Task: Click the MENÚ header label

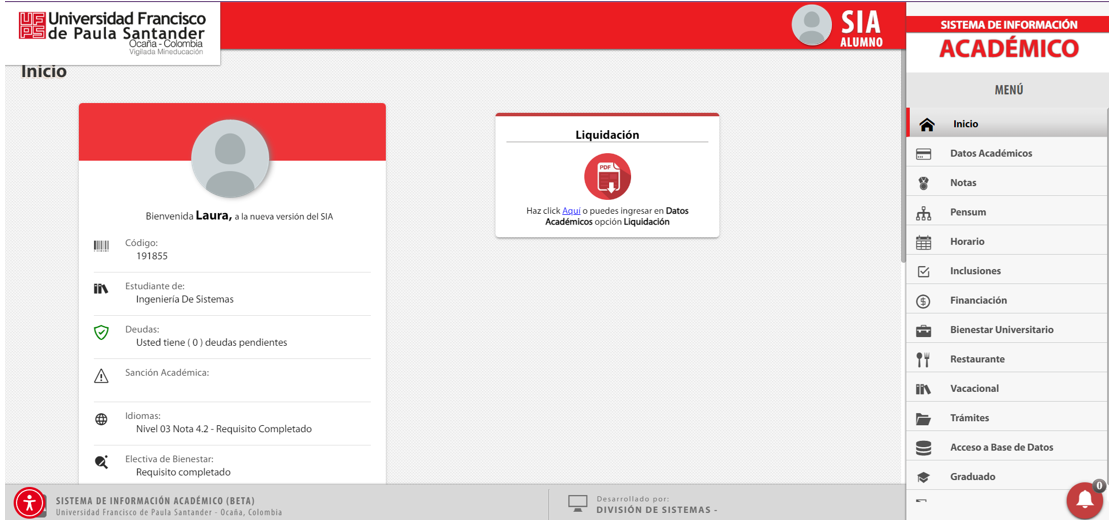Action: click(1009, 91)
